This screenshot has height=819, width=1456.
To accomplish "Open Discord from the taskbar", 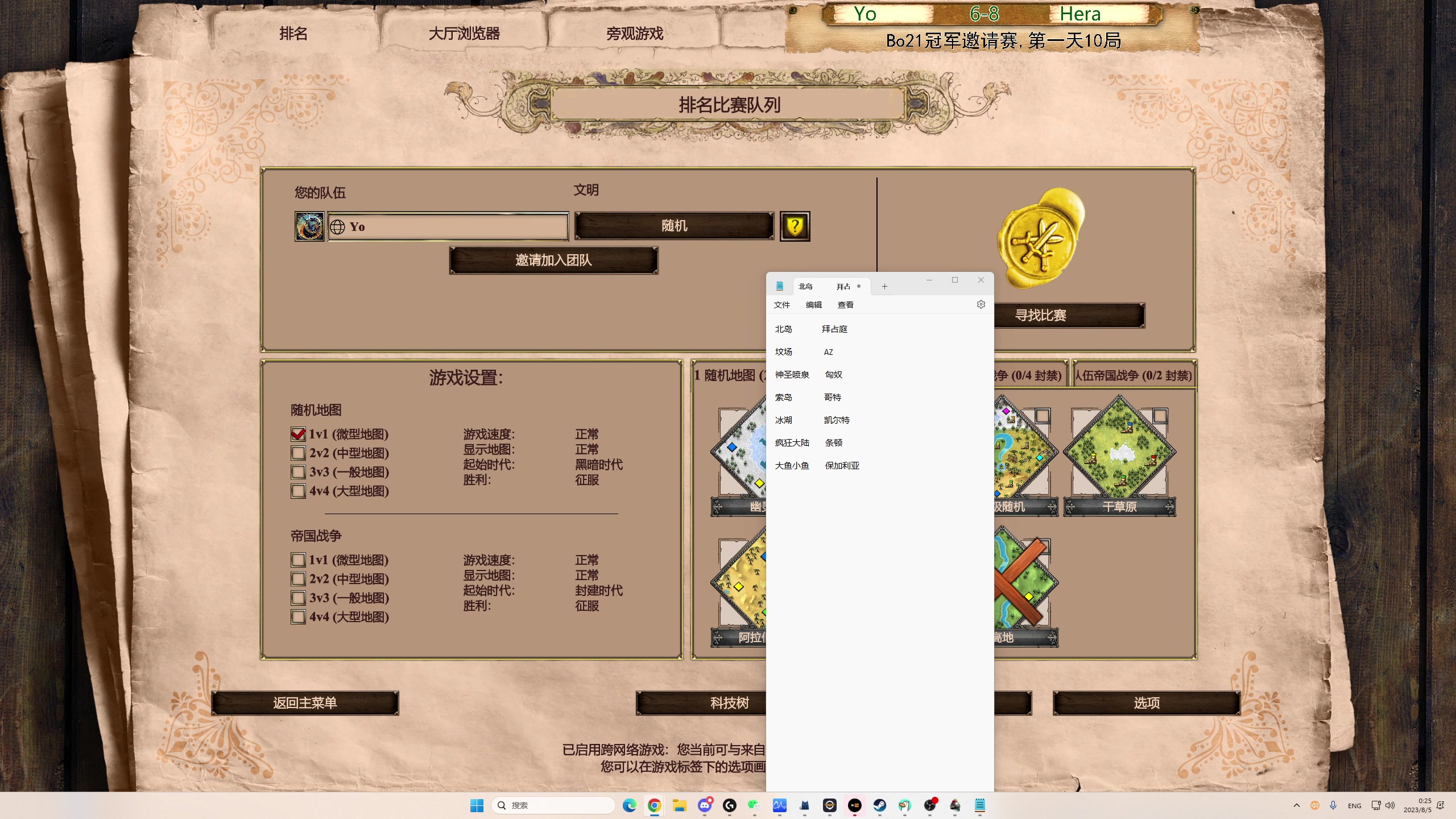I will (705, 805).
